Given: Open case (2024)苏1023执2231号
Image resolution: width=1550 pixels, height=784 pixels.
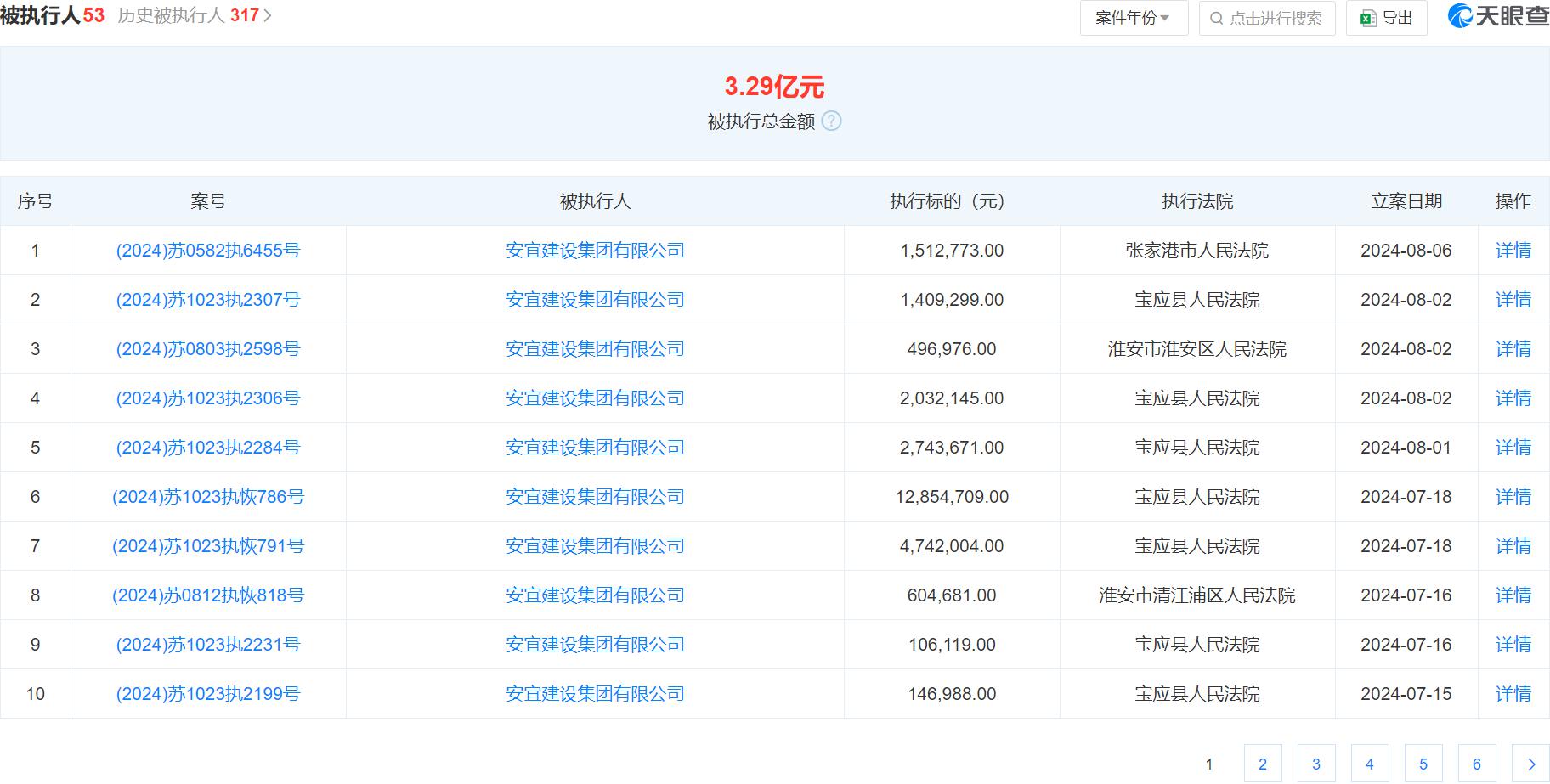Looking at the screenshot, I should pyautogui.click(x=208, y=645).
